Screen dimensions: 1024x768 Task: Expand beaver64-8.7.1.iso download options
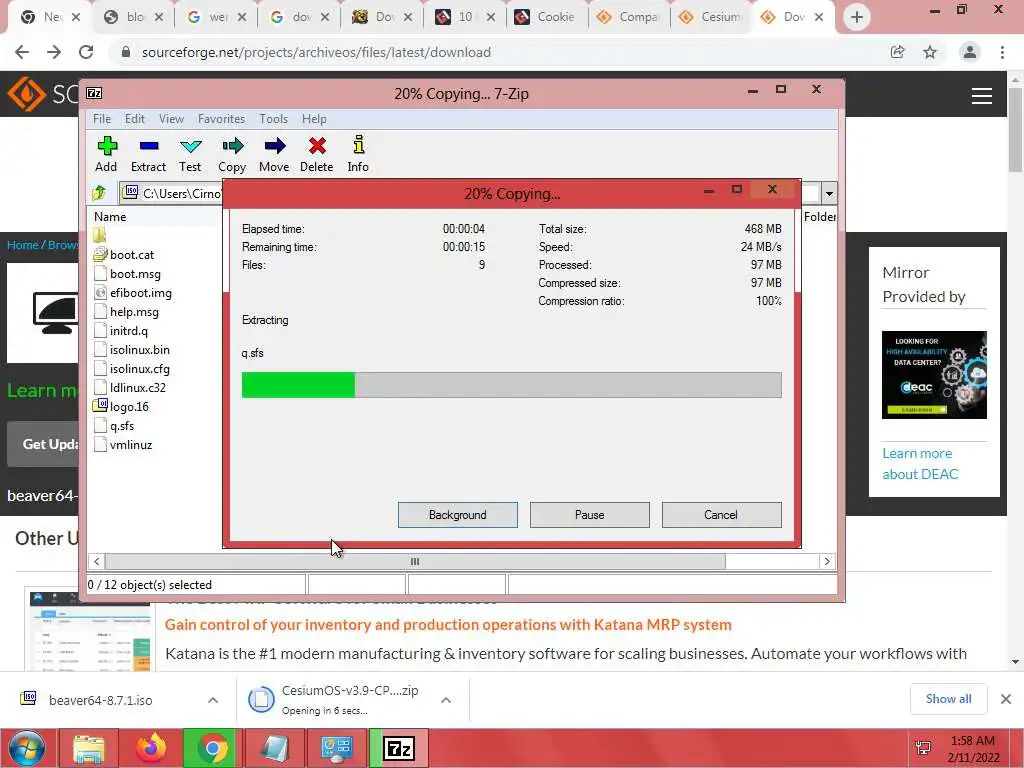tap(213, 700)
